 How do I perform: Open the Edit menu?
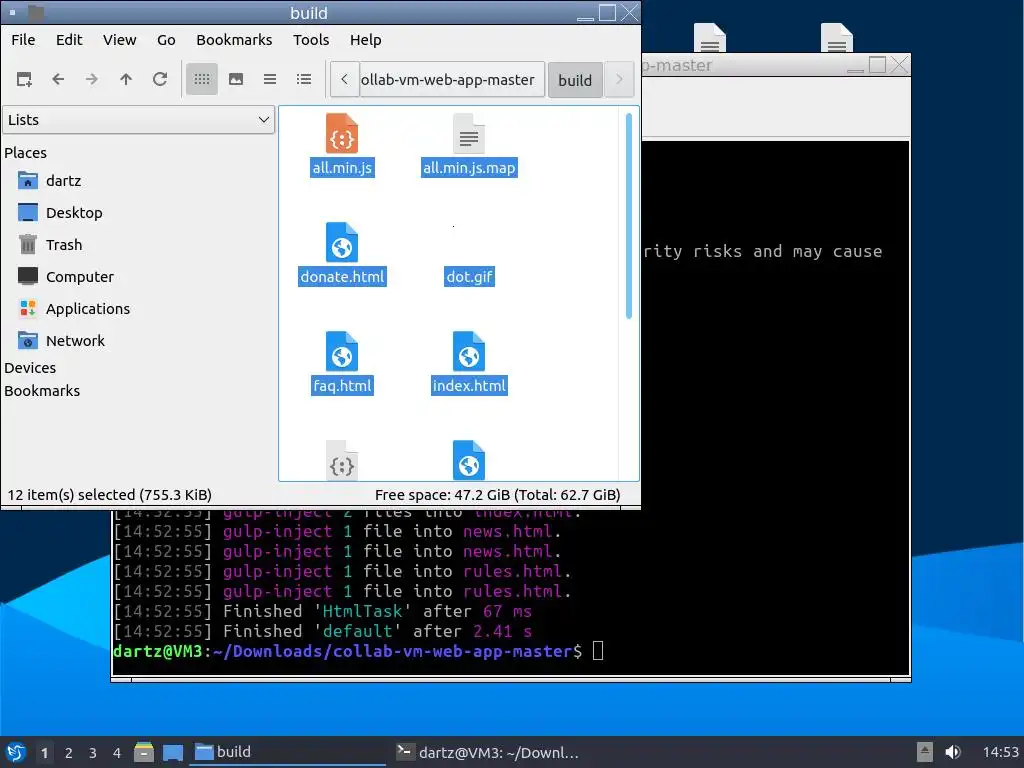tap(69, 40)
